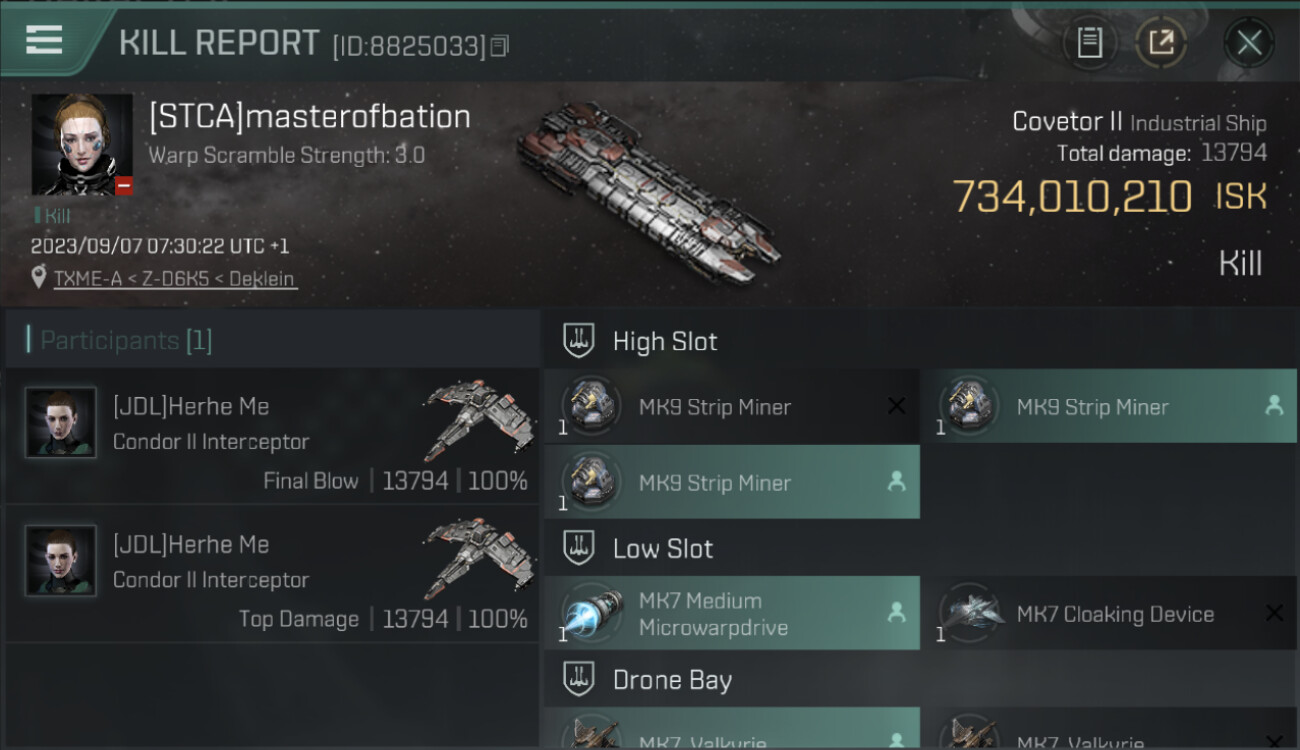1300x750 pixels.
Task: Select destroyed MK9 Strip Miner with X mark
Action: (x=731, y=406)
